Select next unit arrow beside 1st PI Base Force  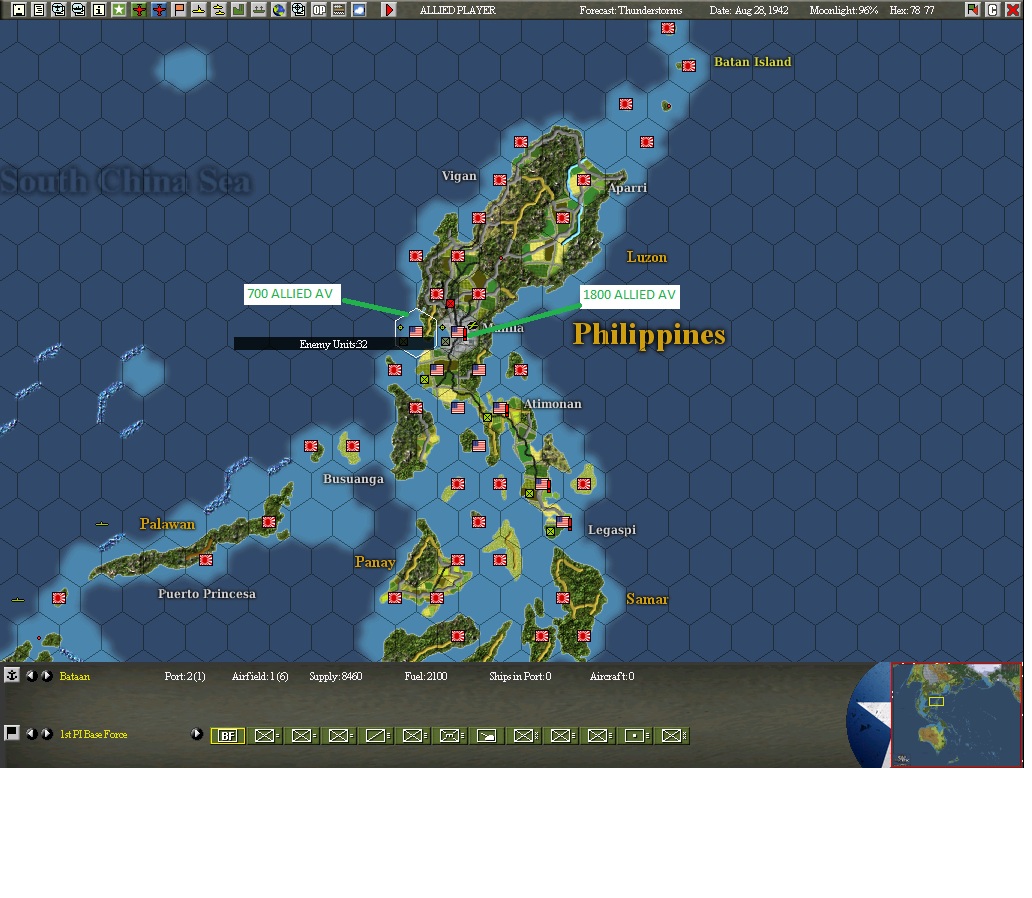coord(47,733)
